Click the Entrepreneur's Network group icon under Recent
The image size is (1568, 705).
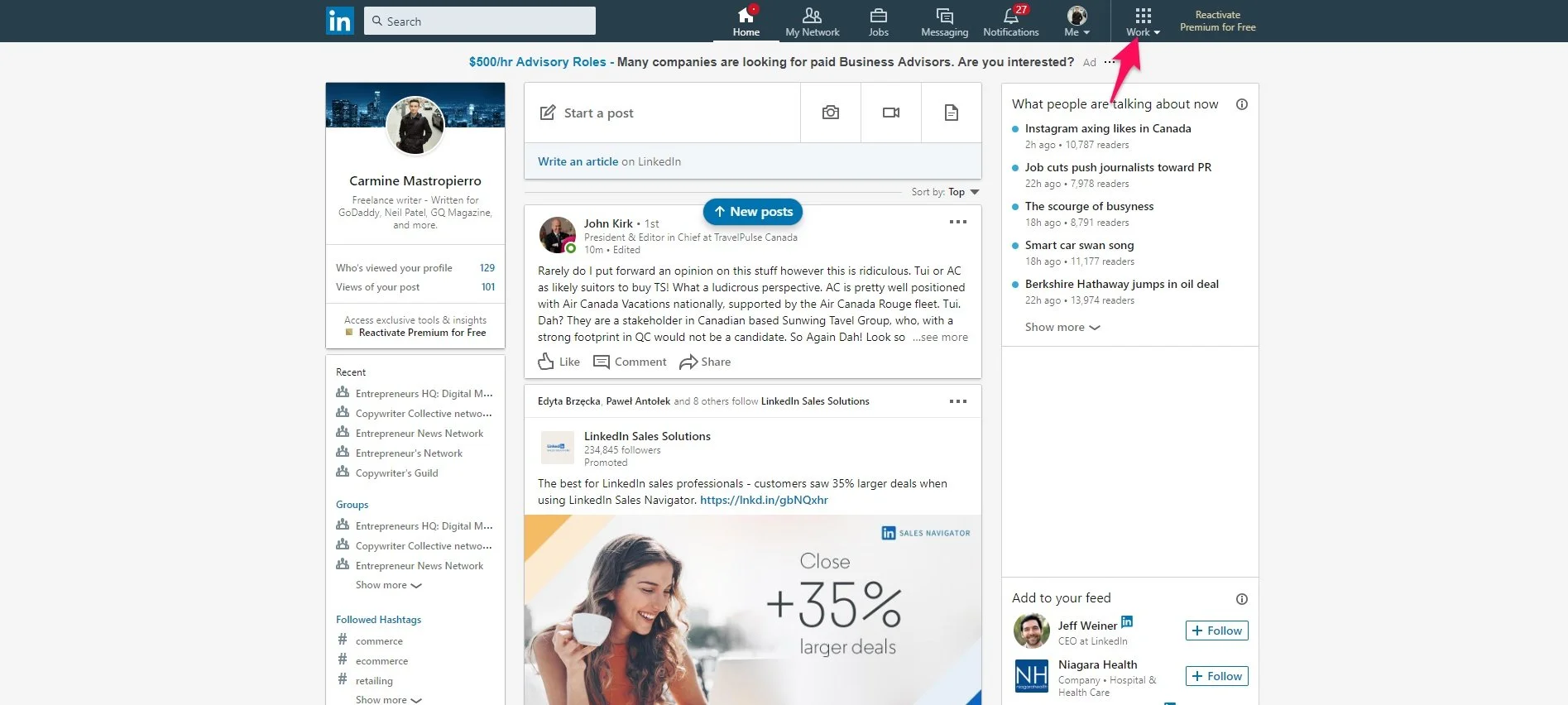coord(343,452)
